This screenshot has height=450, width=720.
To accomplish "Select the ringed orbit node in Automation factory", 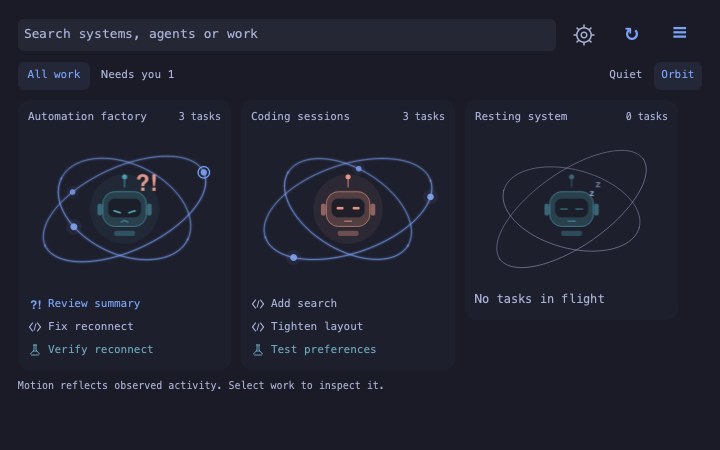I will point(204,172).
